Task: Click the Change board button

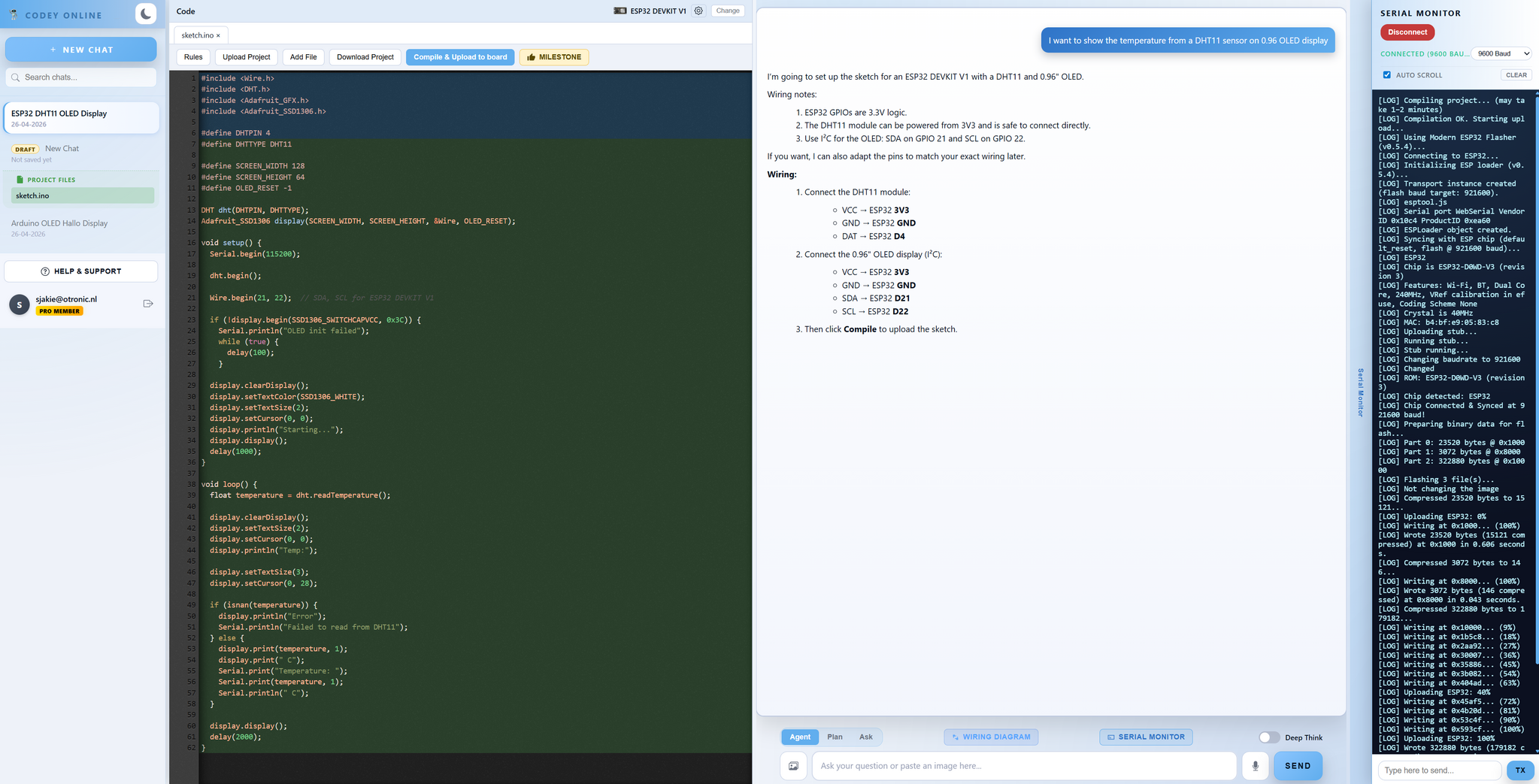Action: click(x=728, y=11)
